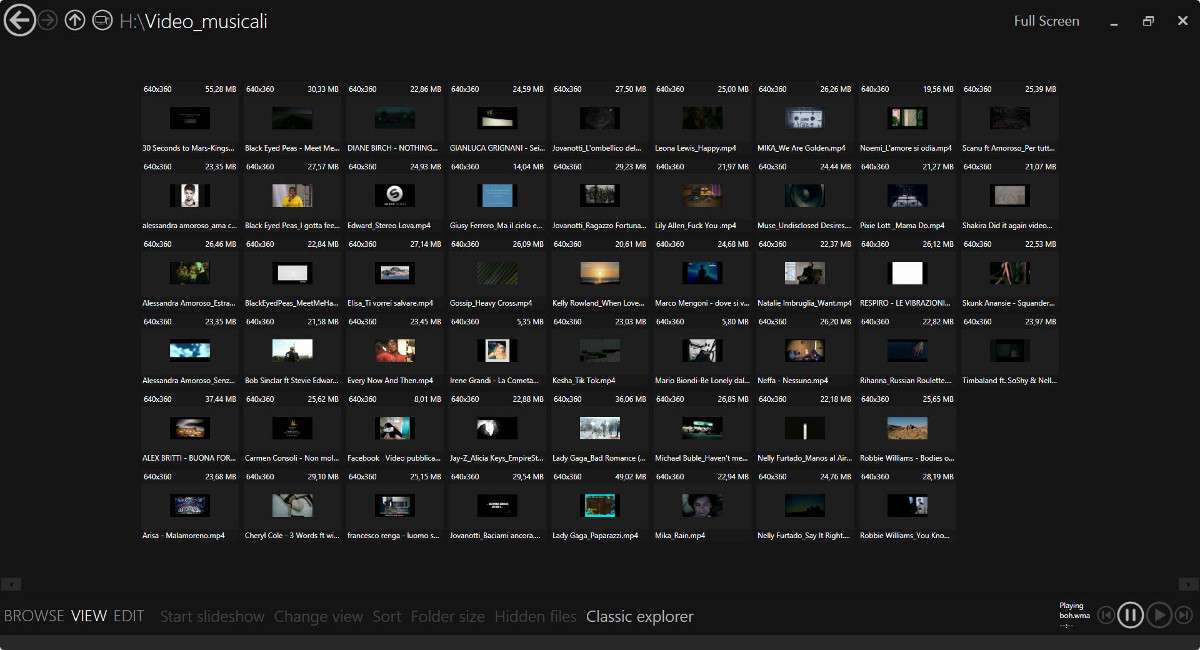The width and height of the screenshot is (1200, 650).
Task: Select Timbaland ft. SoShy video thumbnail
Action: click(1010, 351)
